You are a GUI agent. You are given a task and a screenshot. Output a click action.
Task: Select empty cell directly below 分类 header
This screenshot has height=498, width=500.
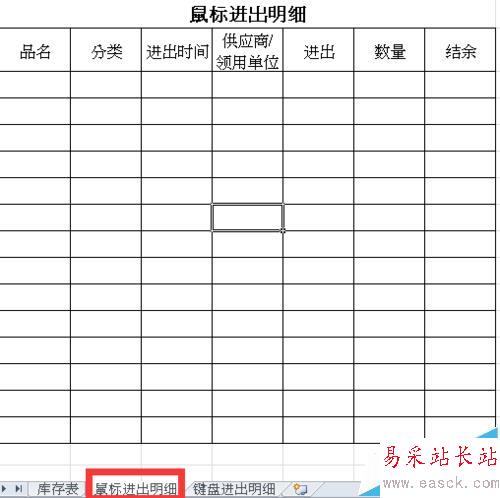[x=106, y=85]
